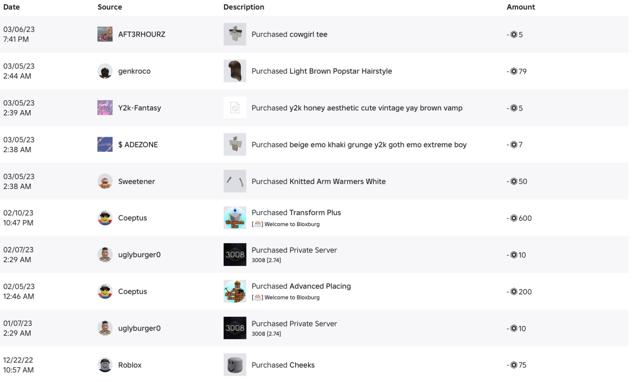Click the AFT3RHOURZ group icon
640x382 pixels.
coord(105,34)
